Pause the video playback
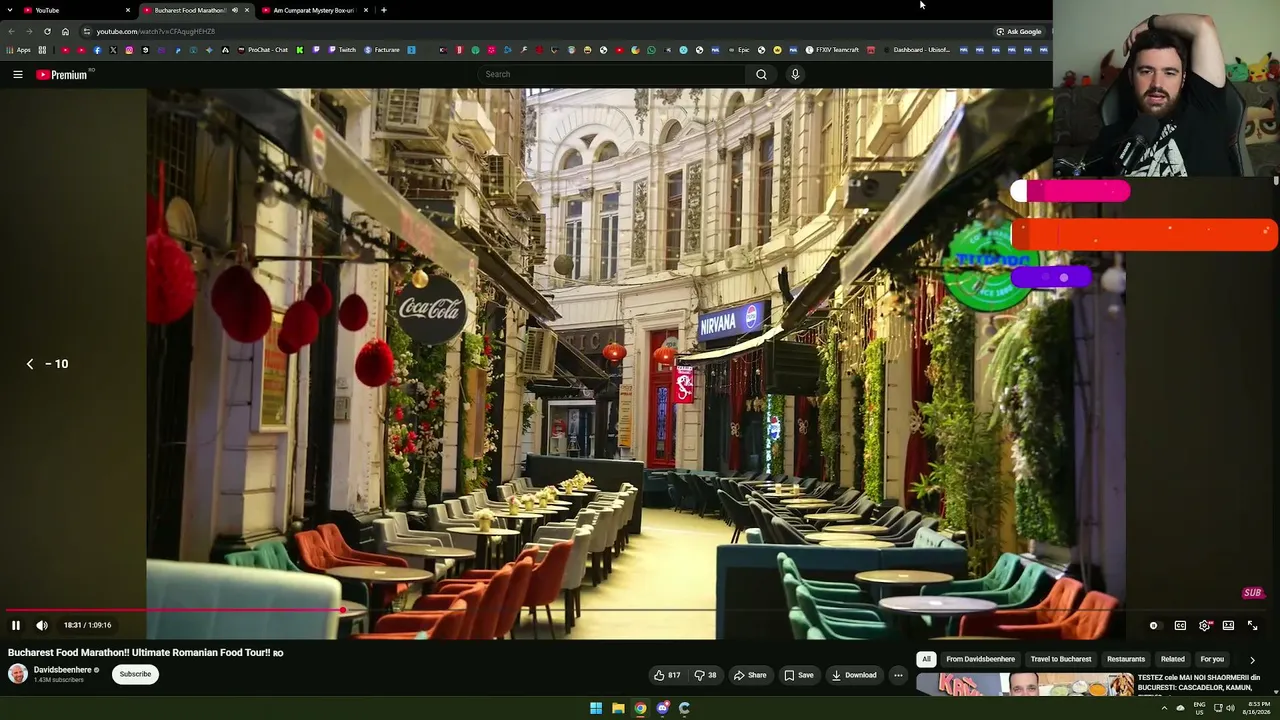The height and width of the screenshot is (720, 1280). pos(16,625)
